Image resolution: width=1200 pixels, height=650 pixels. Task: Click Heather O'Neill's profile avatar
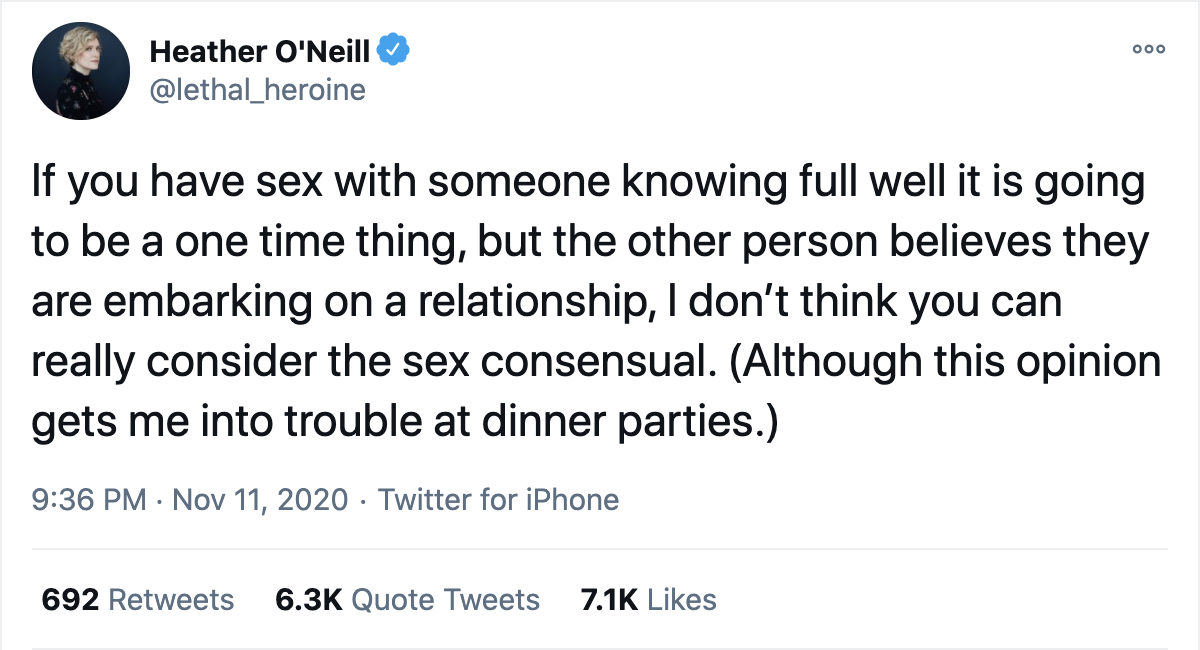coord(81,71)
